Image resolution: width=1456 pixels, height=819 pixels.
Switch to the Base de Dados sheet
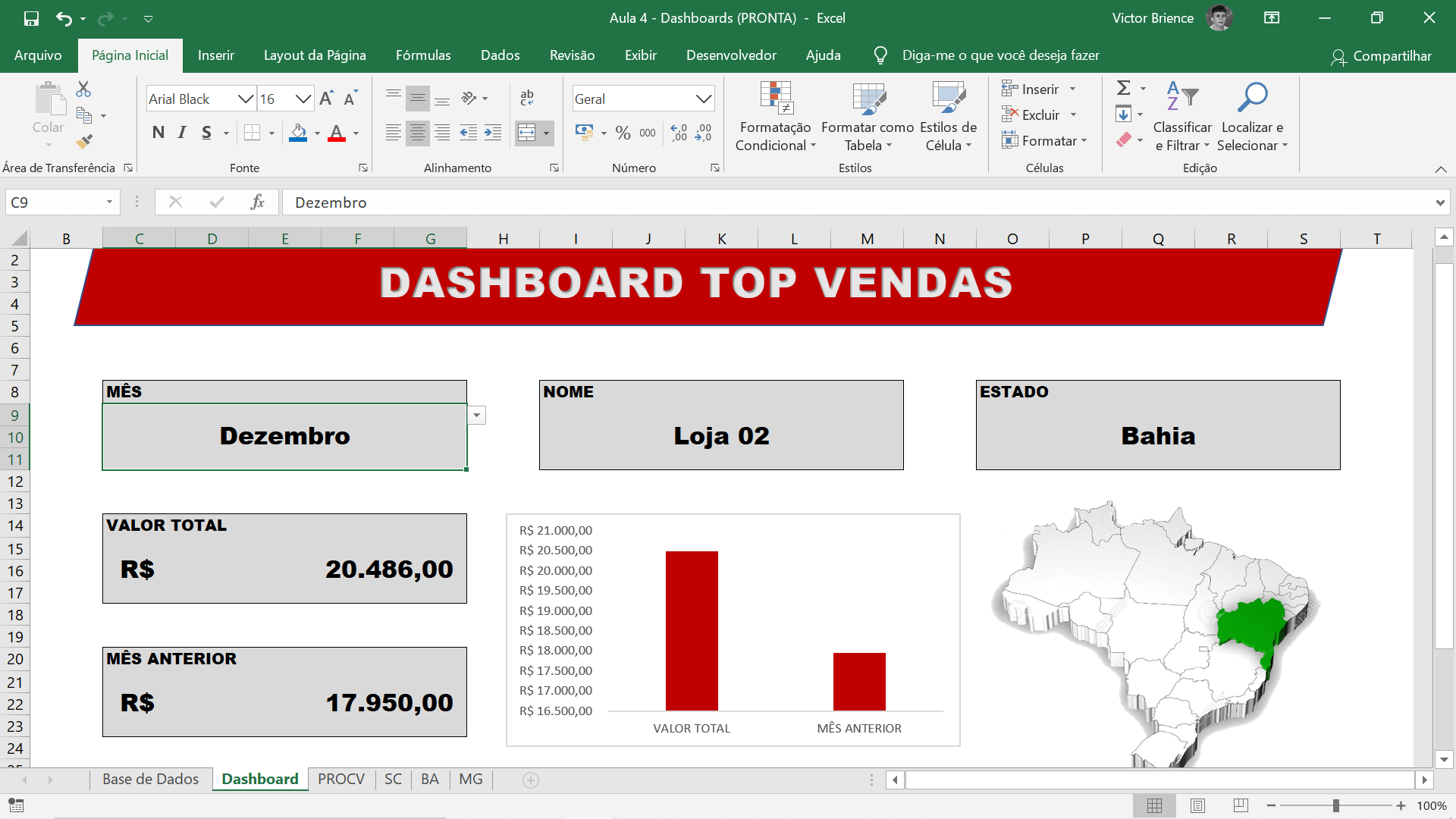click(x=150, y=780)
